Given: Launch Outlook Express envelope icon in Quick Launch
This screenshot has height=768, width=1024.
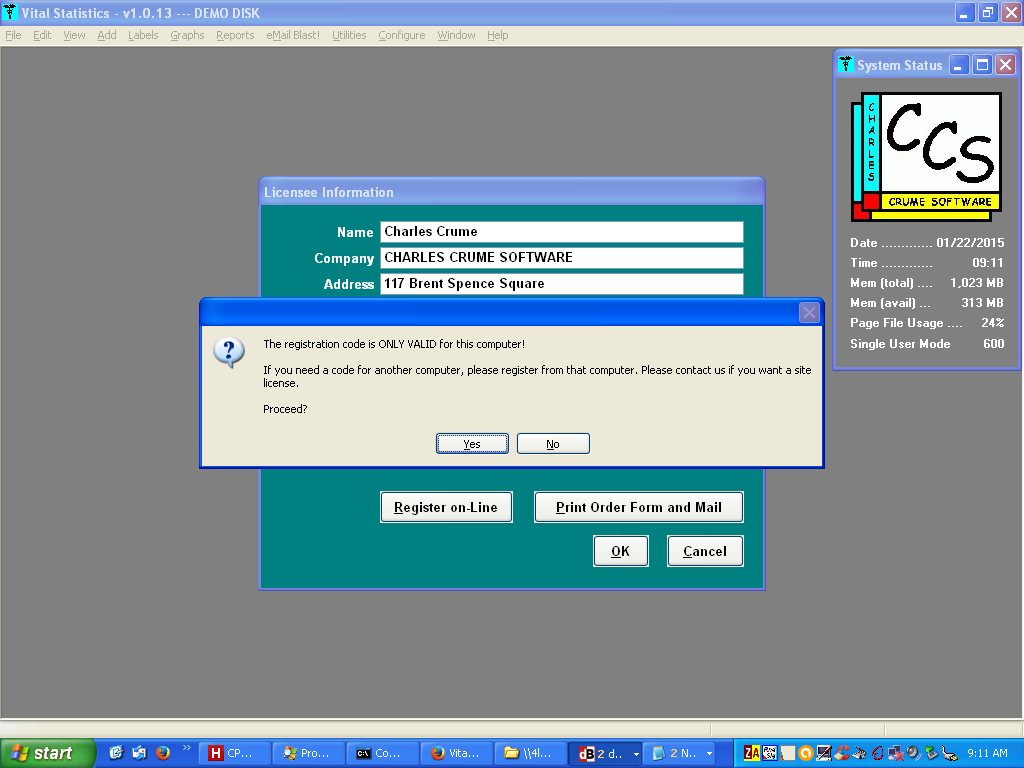Looking at the screenshot, I should [139, 753].
